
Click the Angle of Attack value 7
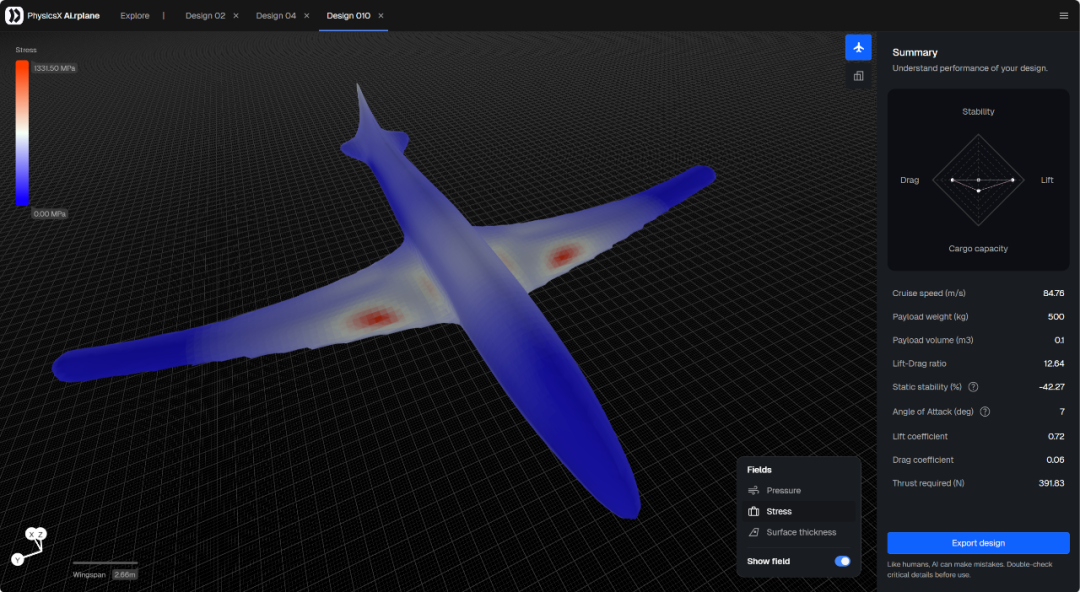tap(1062, 412)
